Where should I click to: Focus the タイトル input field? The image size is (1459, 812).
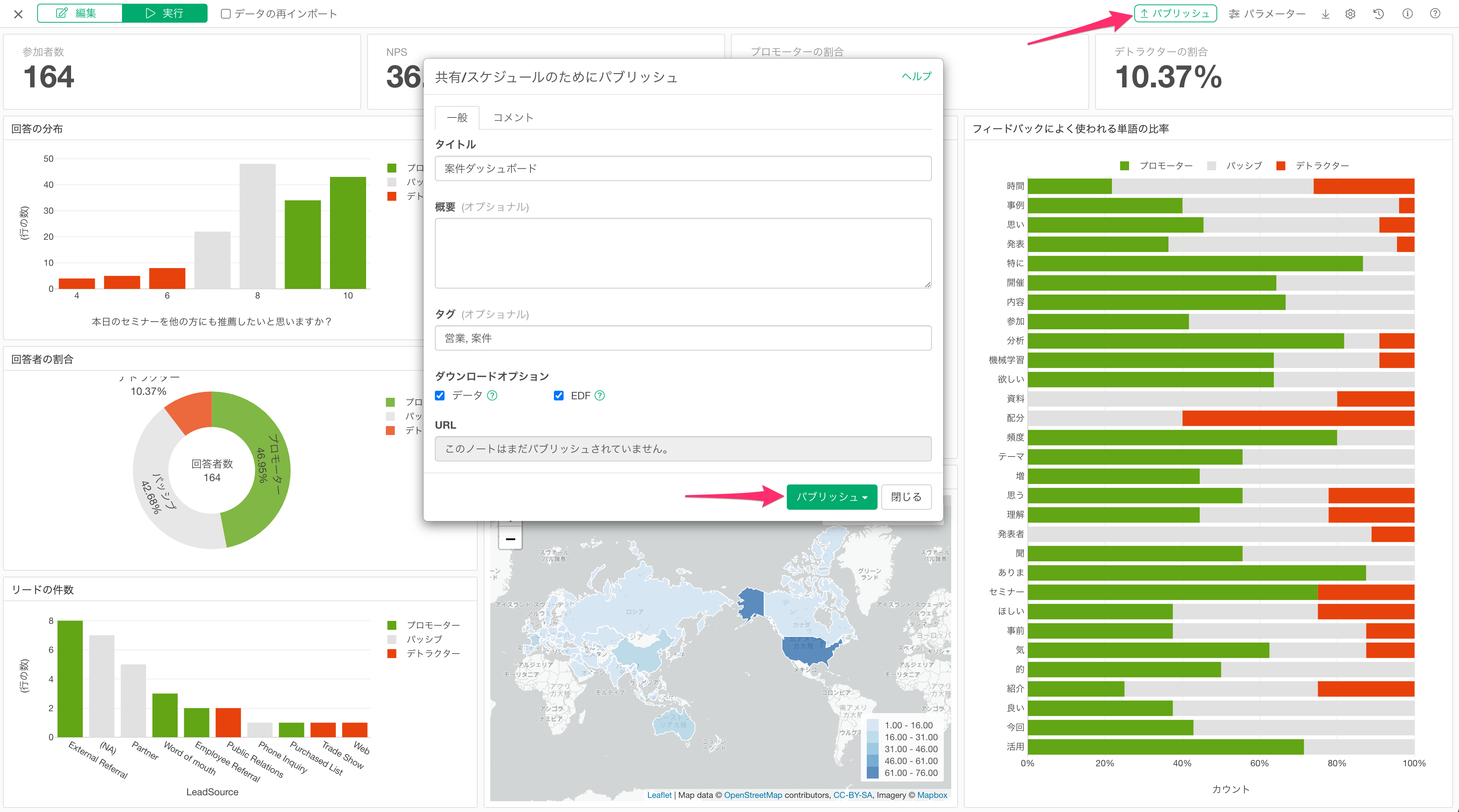coord(683,169)
